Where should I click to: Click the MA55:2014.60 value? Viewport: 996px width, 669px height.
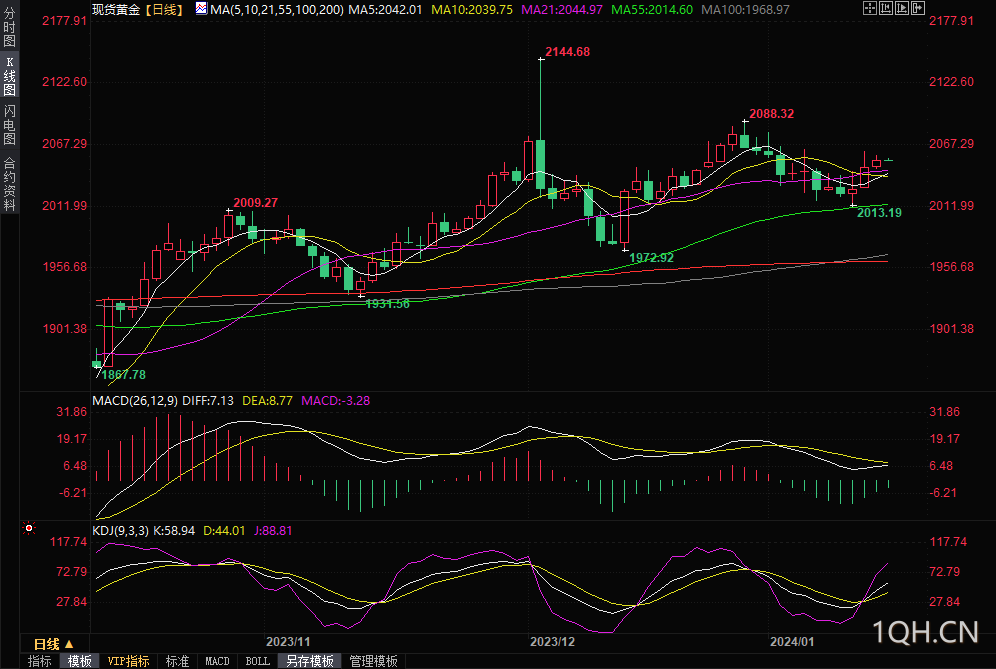pos(652,10)
